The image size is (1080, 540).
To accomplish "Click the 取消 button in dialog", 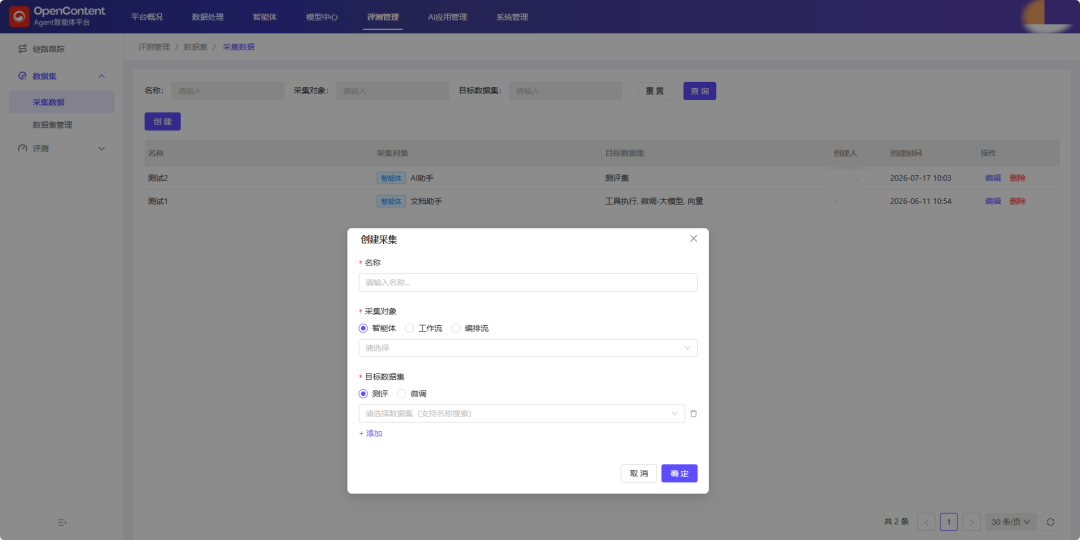I will coord(638,473).
